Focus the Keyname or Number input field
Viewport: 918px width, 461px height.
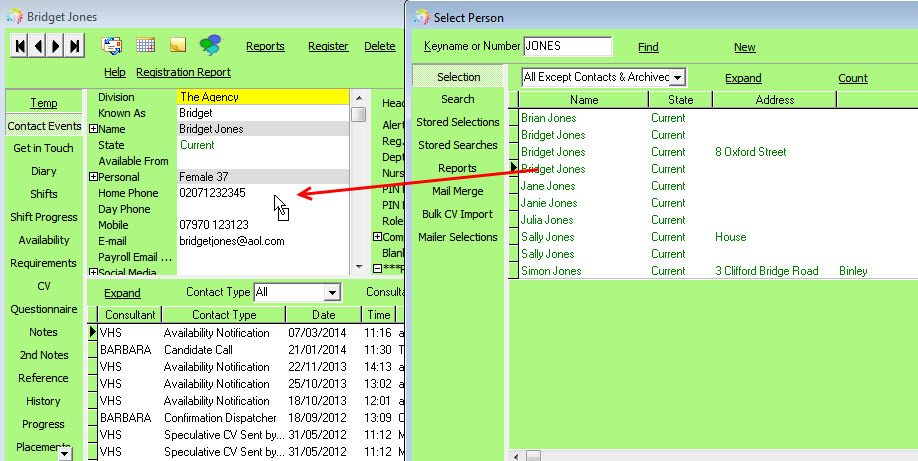(567, 46)
